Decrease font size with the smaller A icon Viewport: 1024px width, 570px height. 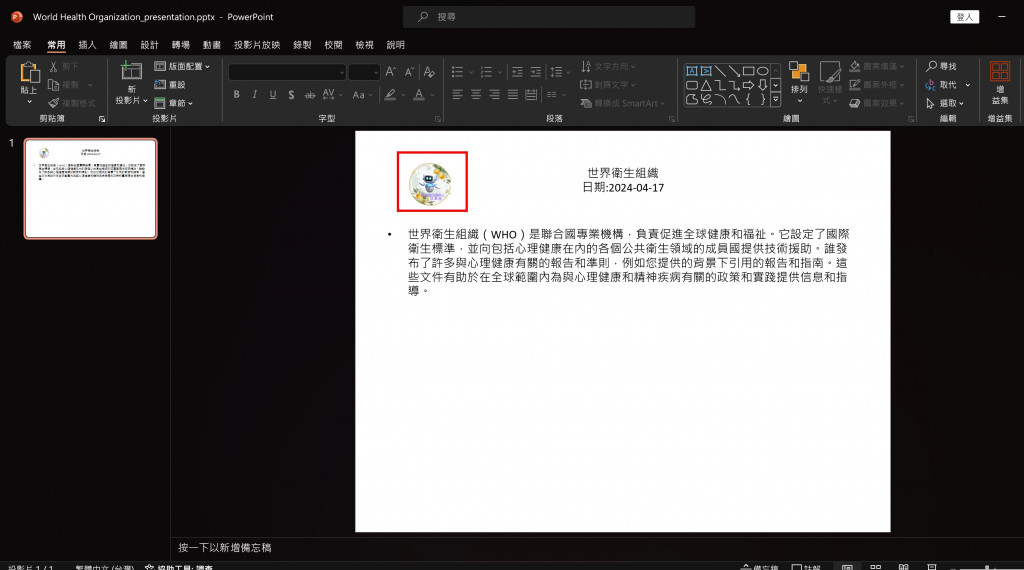click(x=409, y=72)
